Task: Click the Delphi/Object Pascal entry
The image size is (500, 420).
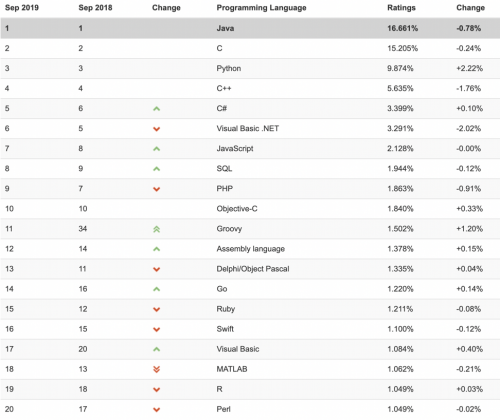Action: coord(253,269)
